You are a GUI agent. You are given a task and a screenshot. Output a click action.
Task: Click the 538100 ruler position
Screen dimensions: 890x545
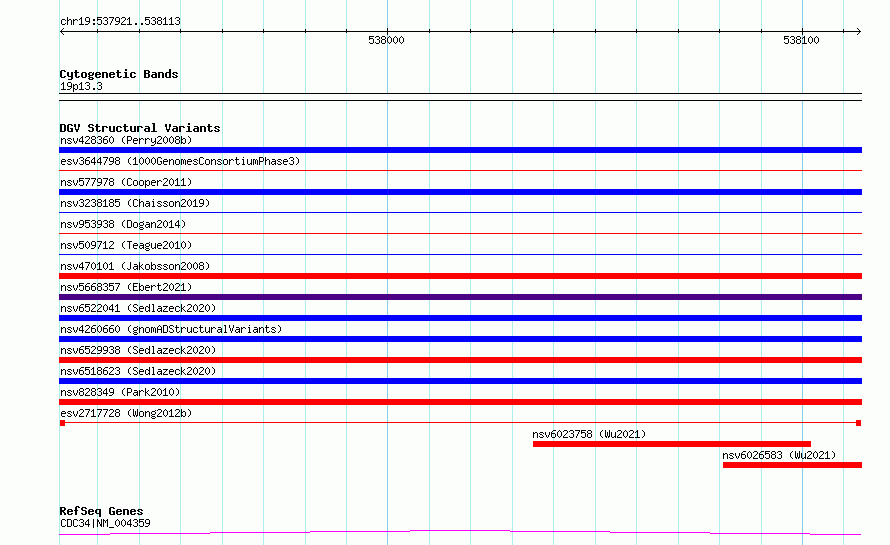point(801,40)
